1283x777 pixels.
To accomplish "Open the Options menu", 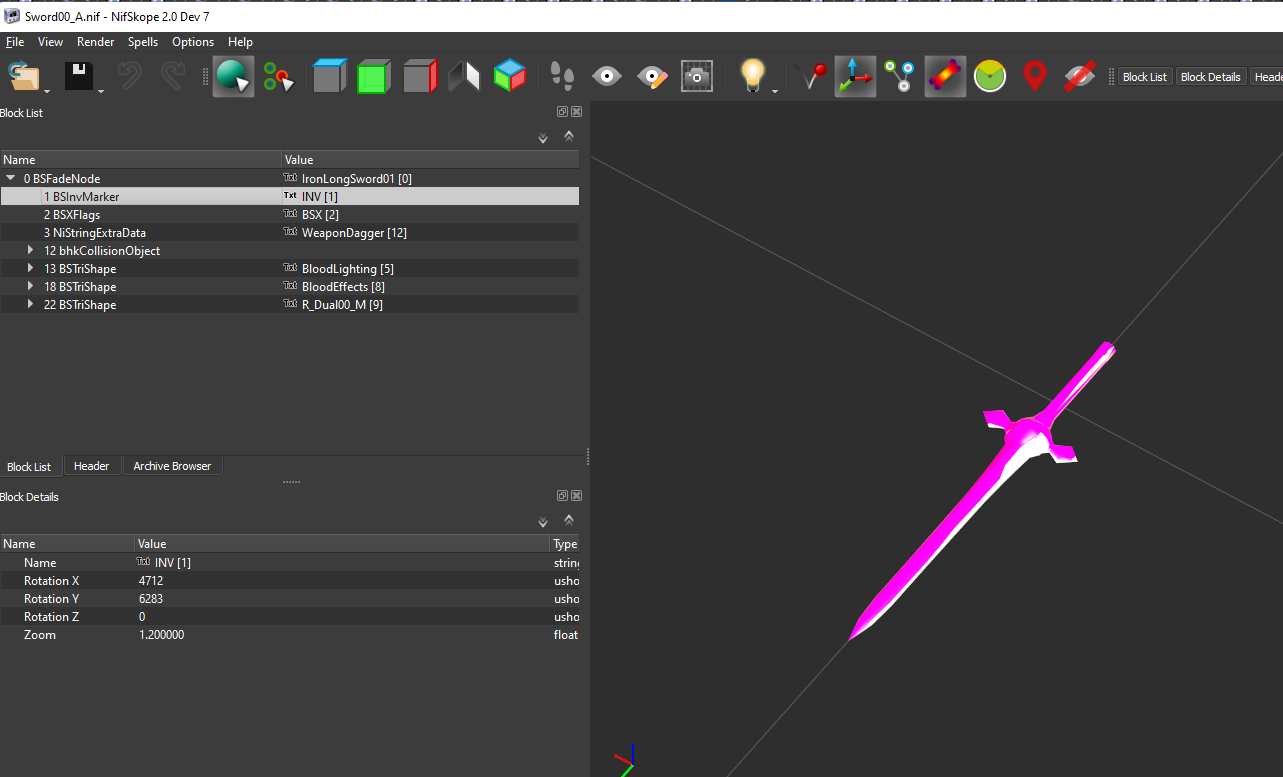I will pos(193,42).
